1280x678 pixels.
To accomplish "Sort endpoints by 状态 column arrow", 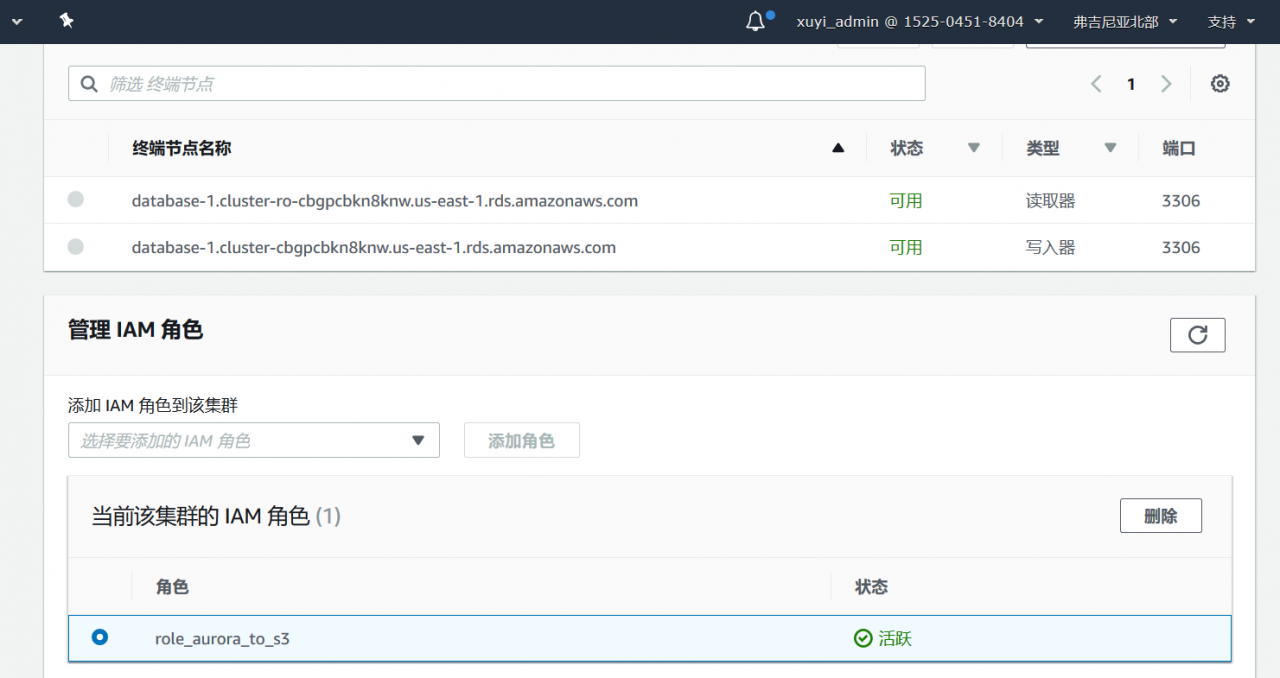I will click(x=974, y=148).
